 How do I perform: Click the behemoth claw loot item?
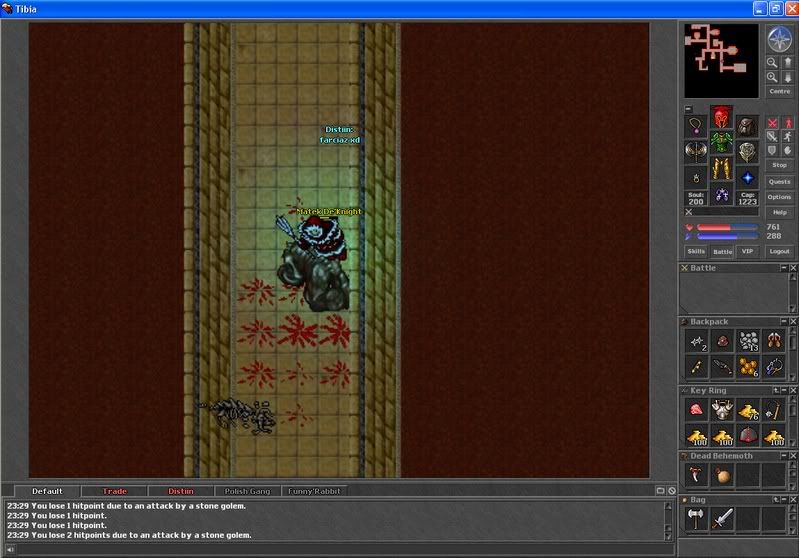pos(696,475)
